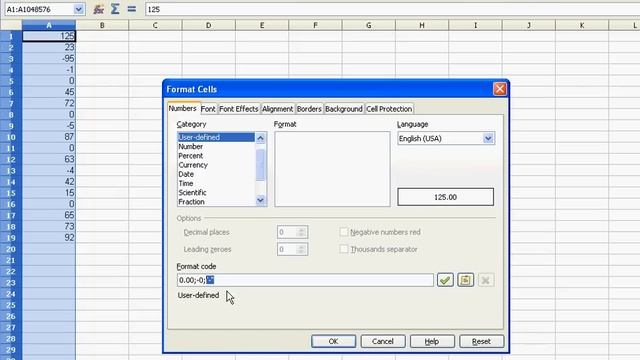
Task: Select Currency category
Action: [x=216, y=165]
